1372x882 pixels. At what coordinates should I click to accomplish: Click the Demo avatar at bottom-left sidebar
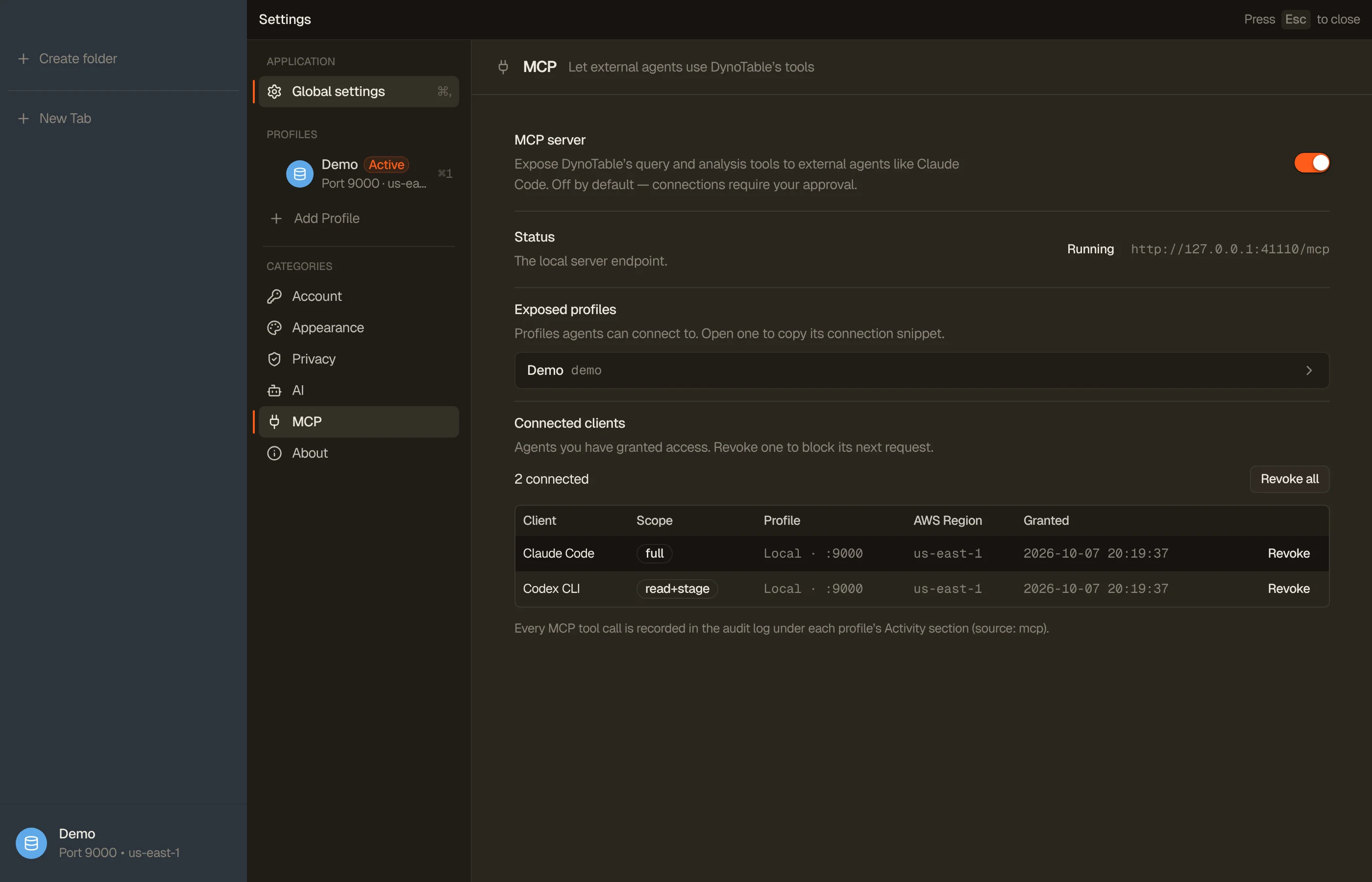31,843
